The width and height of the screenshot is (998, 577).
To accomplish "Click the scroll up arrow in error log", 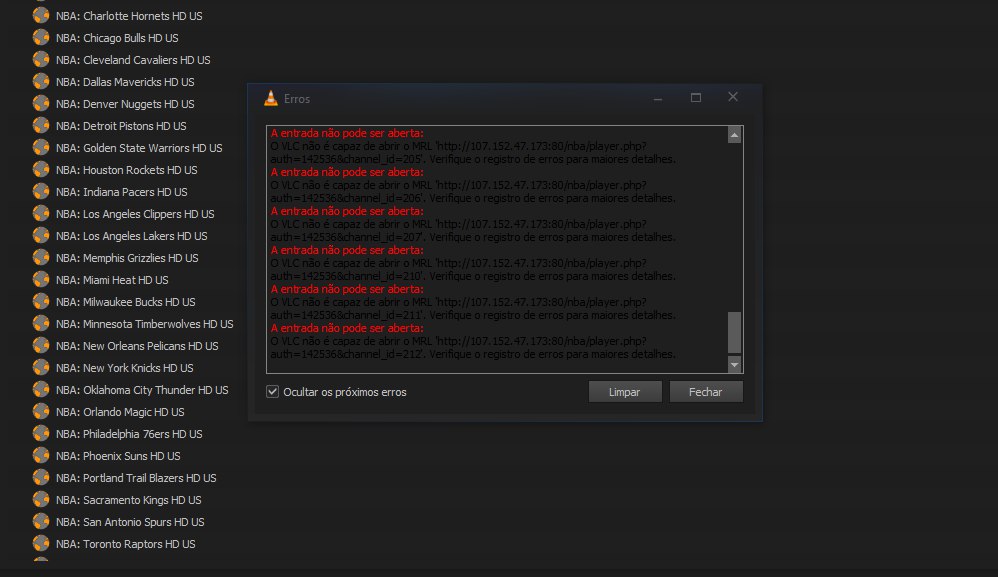I will point(734,135).
